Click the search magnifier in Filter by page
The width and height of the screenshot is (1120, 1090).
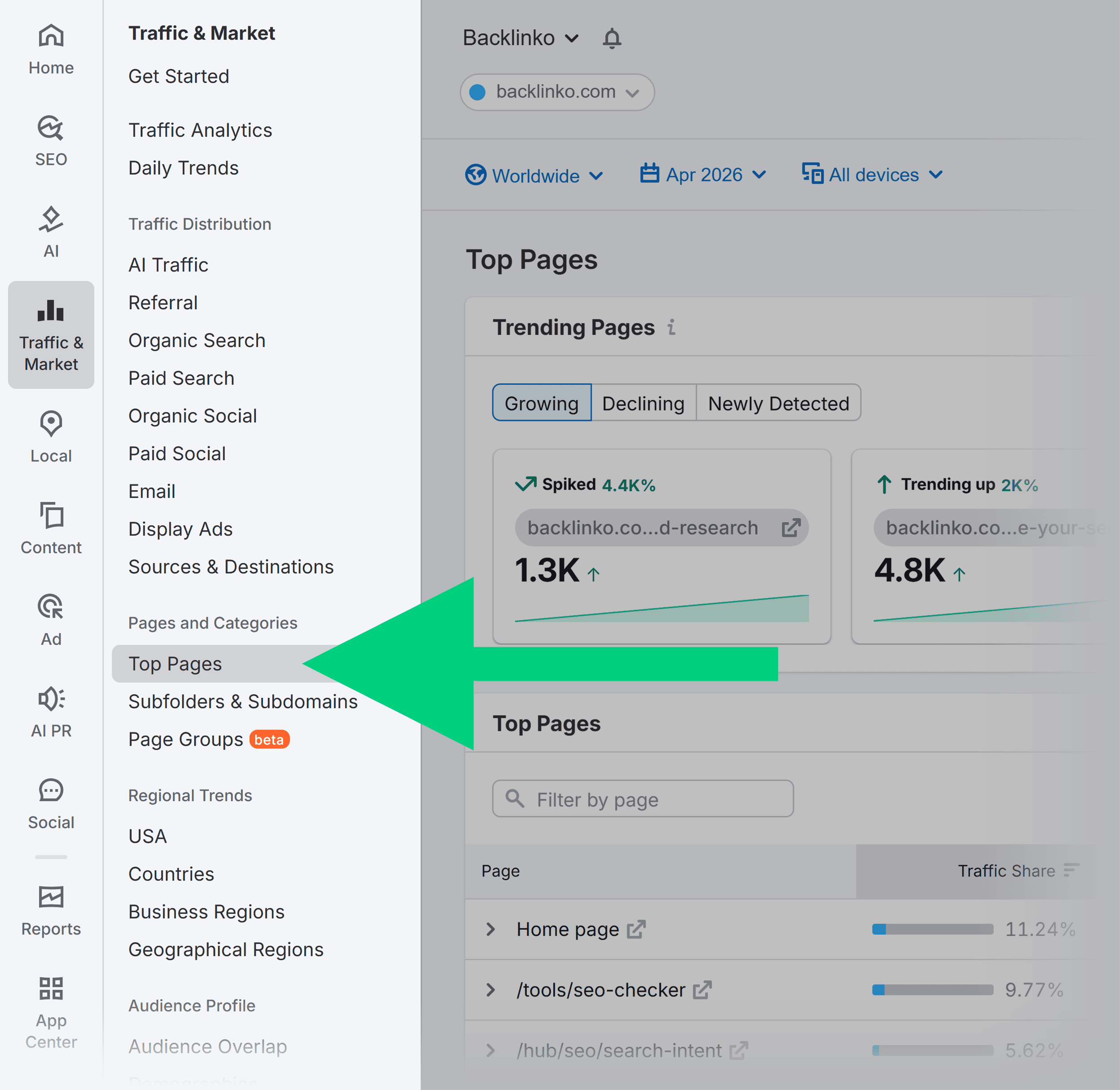515,798
